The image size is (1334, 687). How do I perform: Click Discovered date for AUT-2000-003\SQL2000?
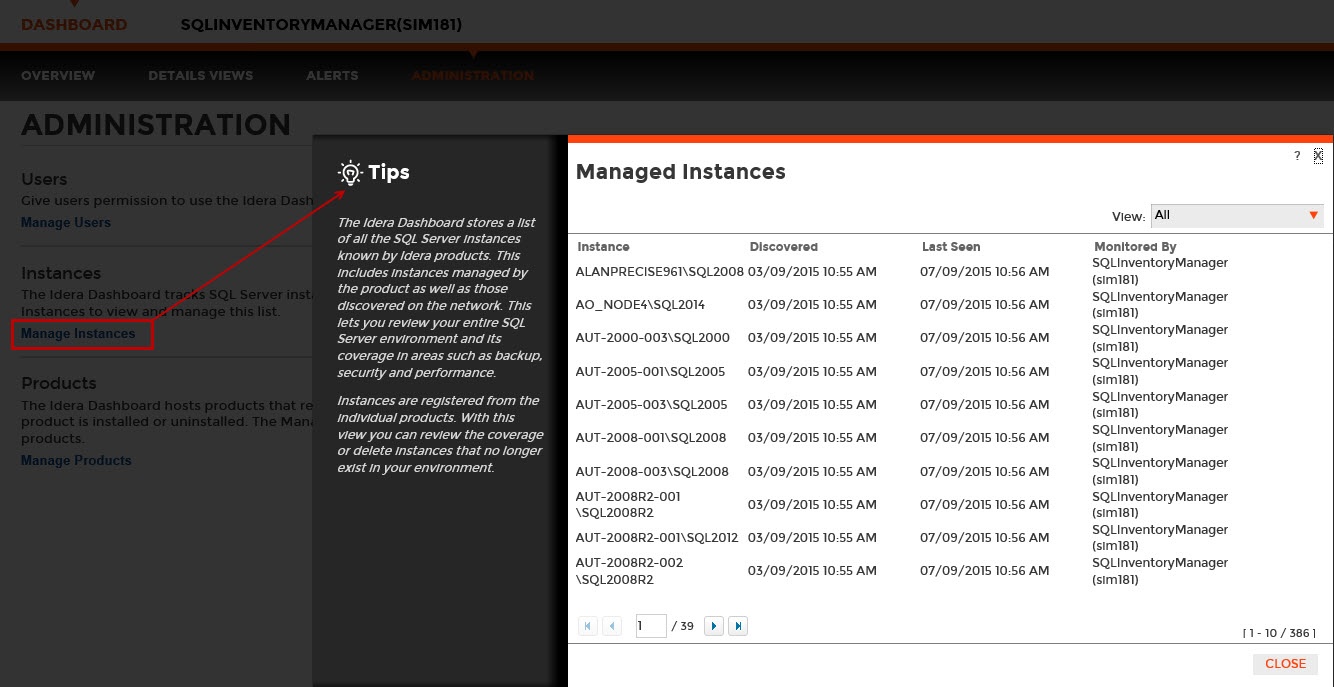[812, 338]
